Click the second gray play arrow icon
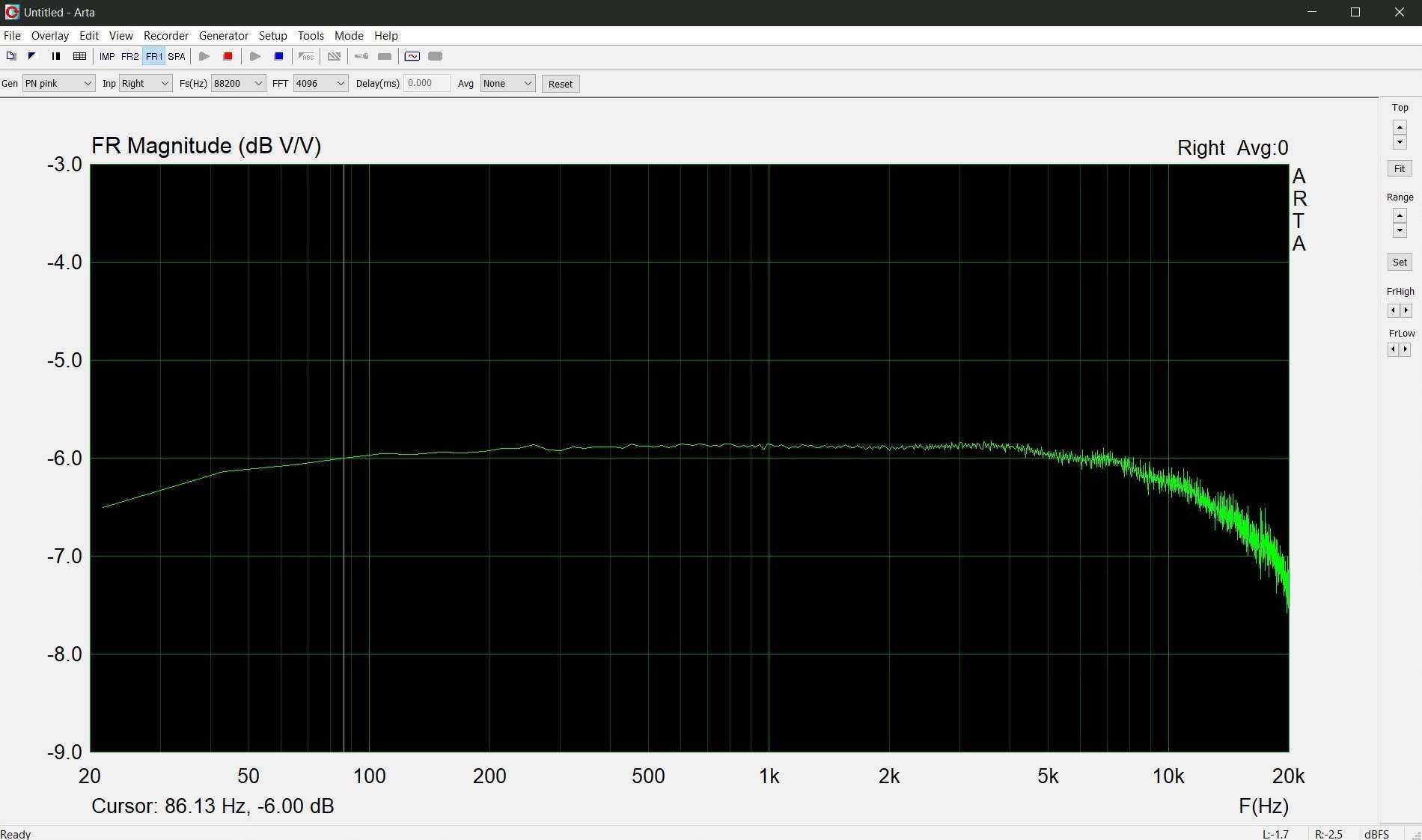The height and width of the screenshot is (840, 1422). click(x=255, y=56)
